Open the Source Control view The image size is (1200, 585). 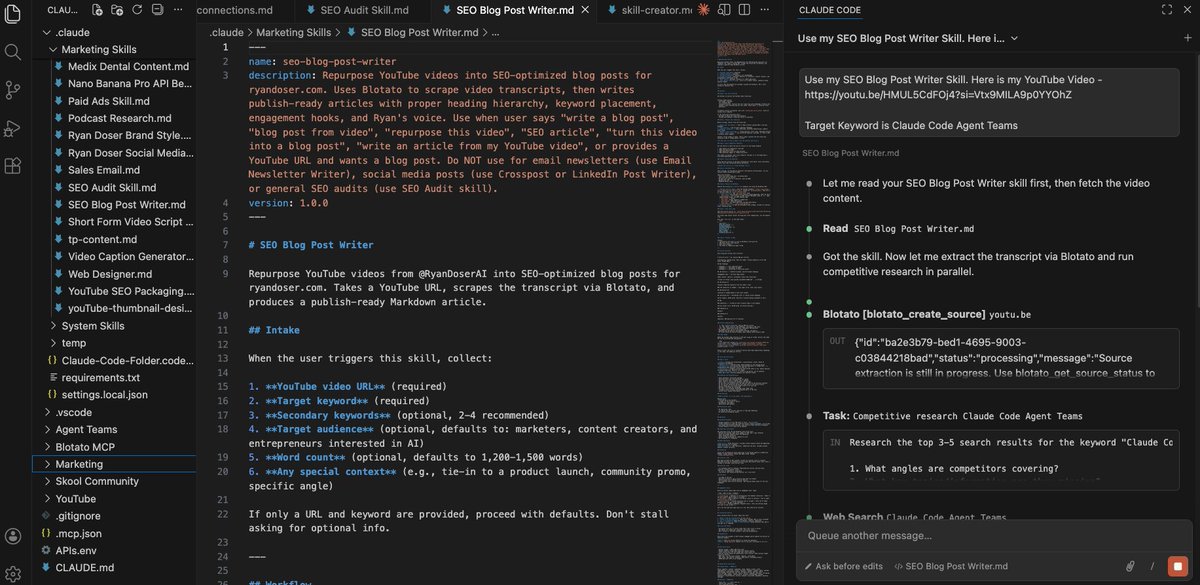pos(13,90)
